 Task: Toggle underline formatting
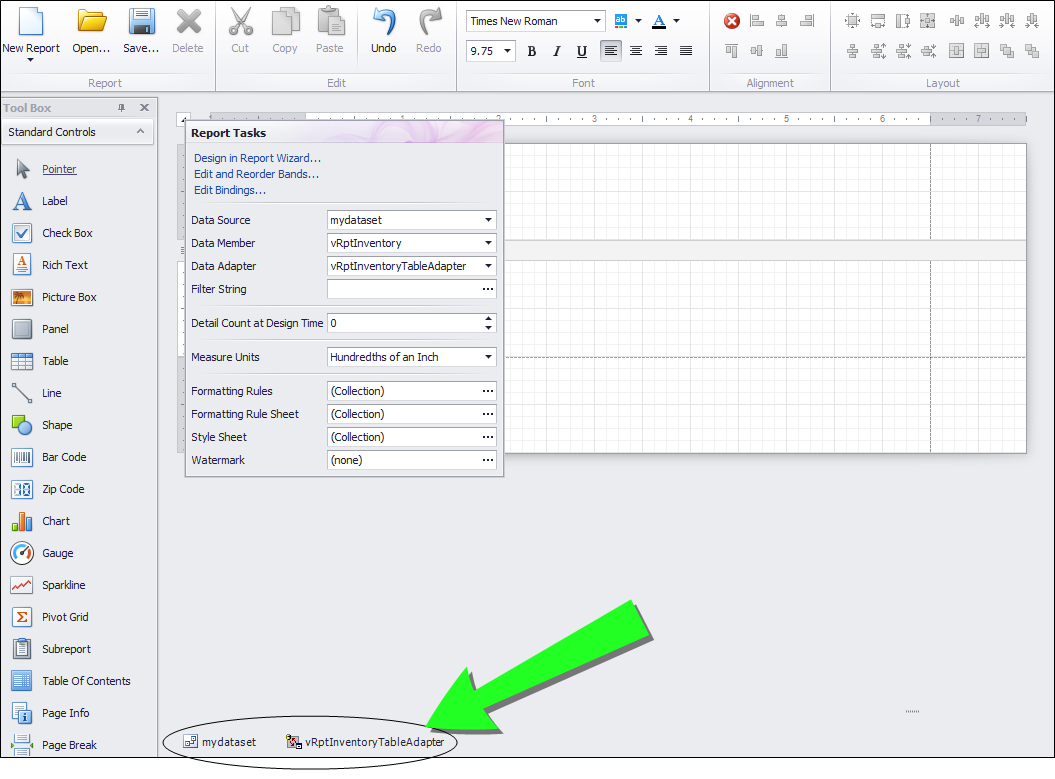tap(582, 51)
